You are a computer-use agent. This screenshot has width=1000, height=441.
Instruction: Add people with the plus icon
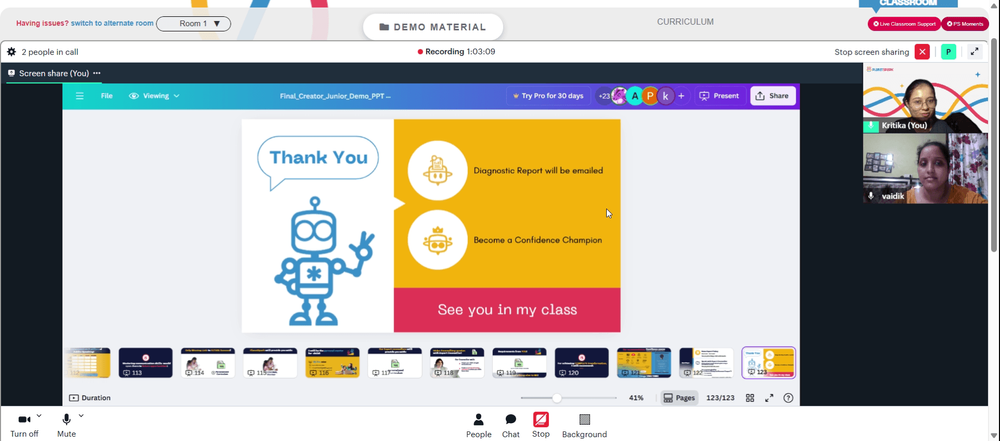point(681,96)
